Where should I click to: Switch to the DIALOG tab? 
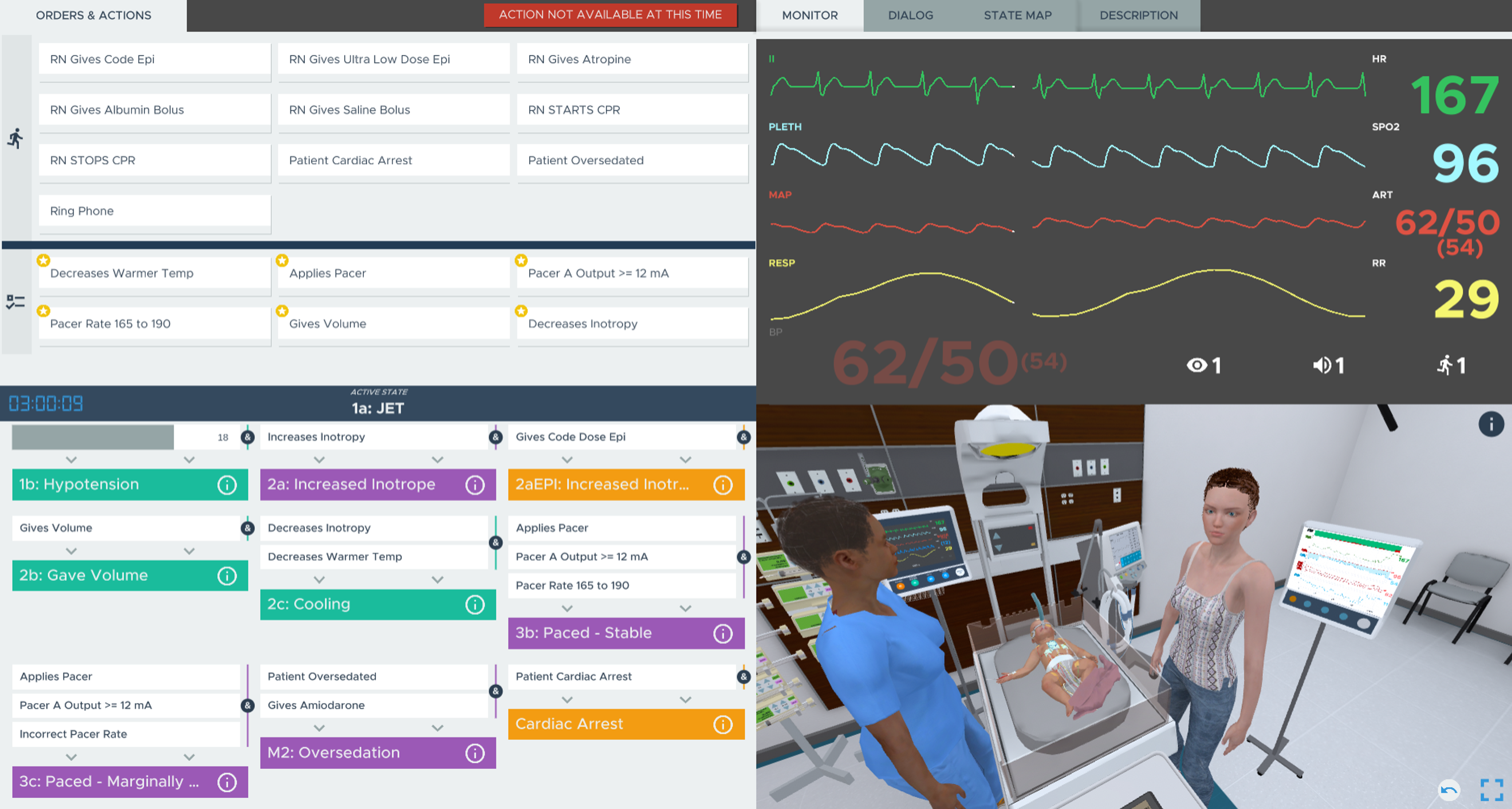[912, 15]
